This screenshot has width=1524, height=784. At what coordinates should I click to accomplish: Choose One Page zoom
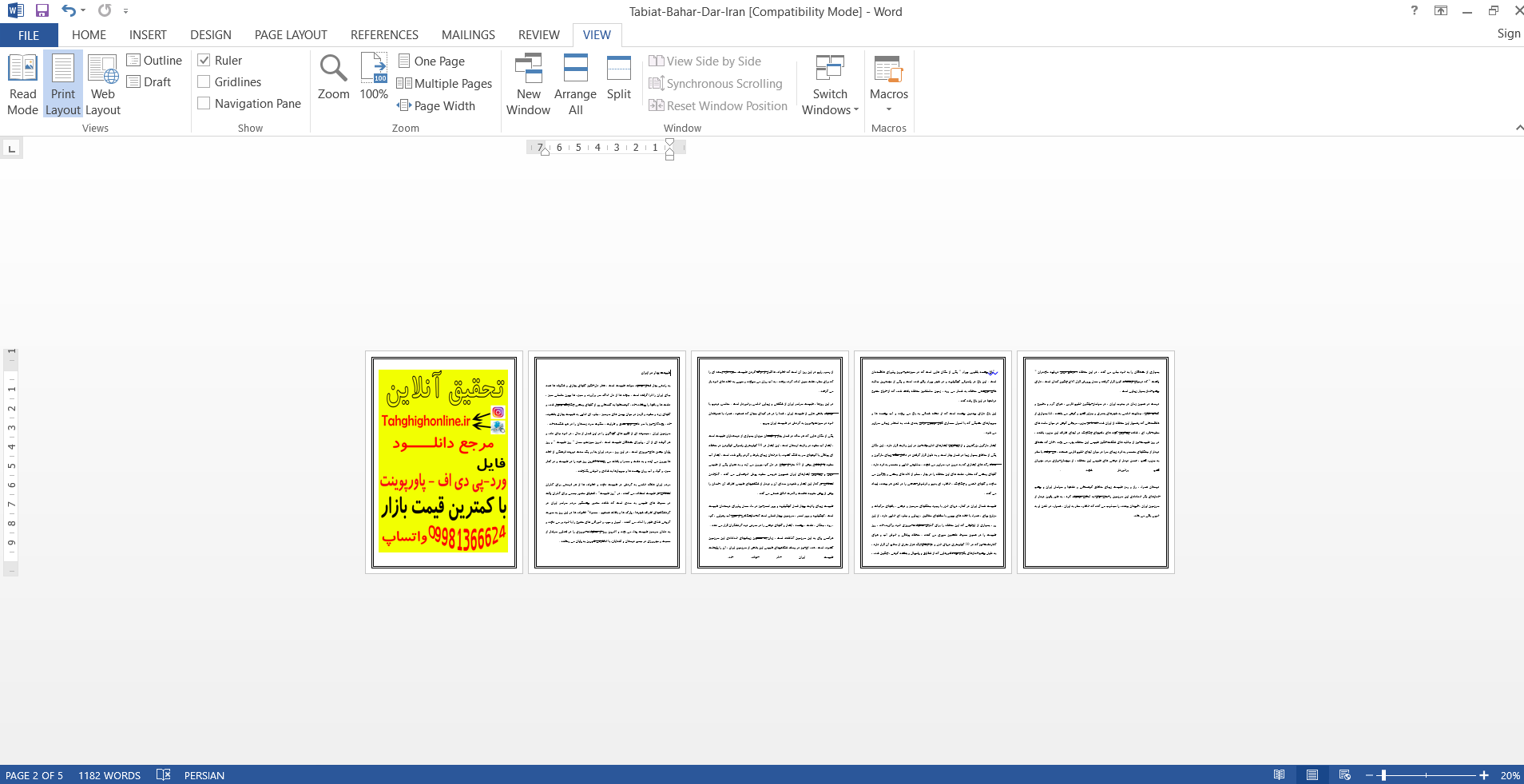(x=431, y=61)
